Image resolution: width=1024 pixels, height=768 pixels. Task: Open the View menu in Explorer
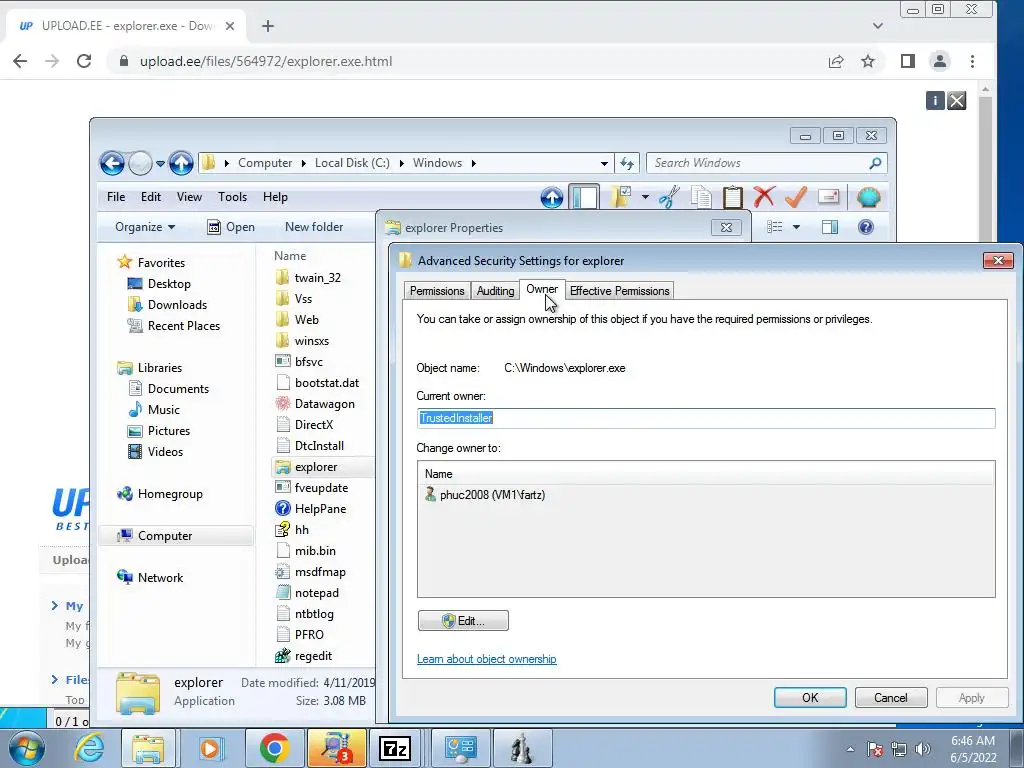189,197
